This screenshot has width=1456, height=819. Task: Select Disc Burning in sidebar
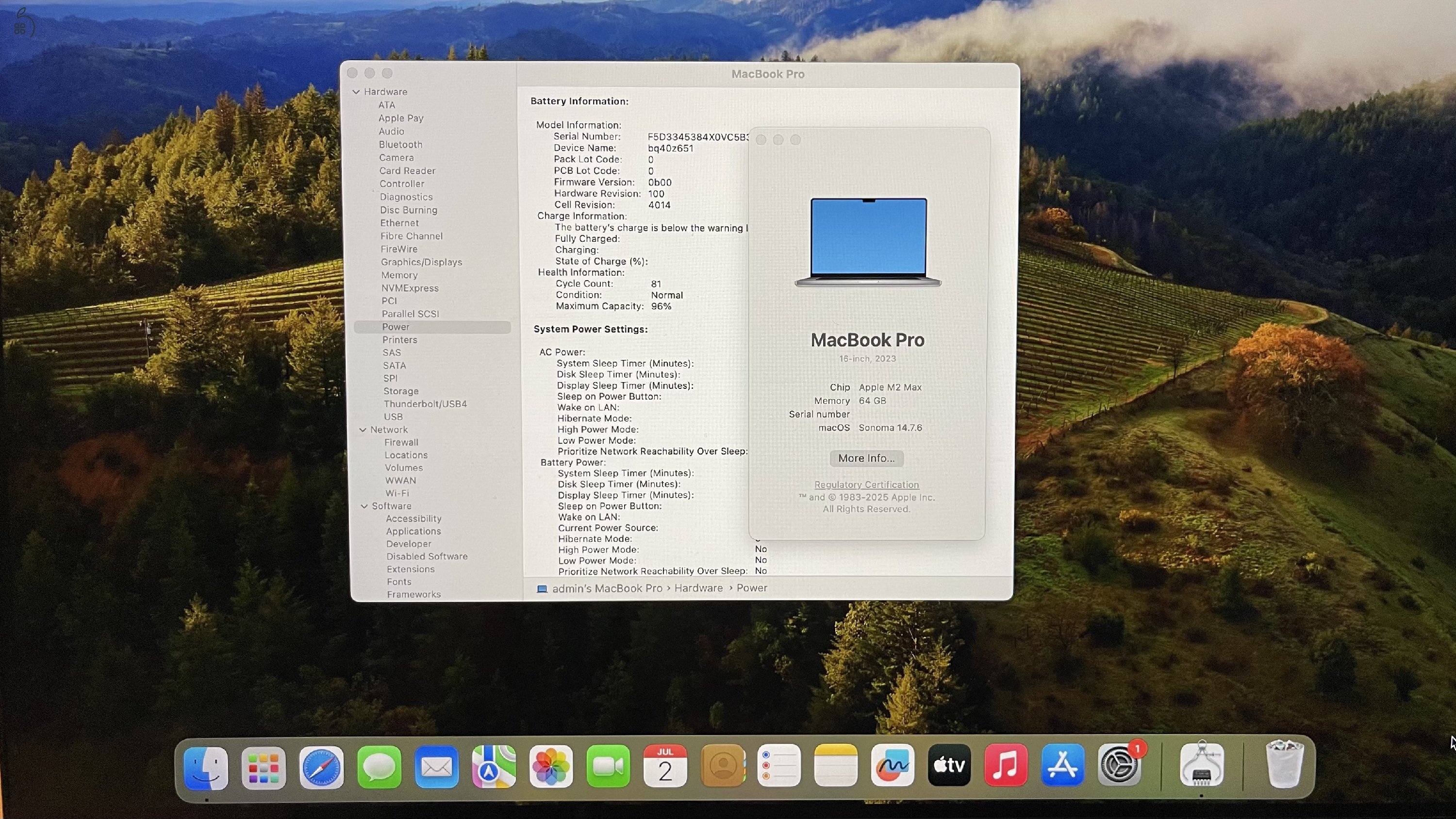click(x=408, y=210)
